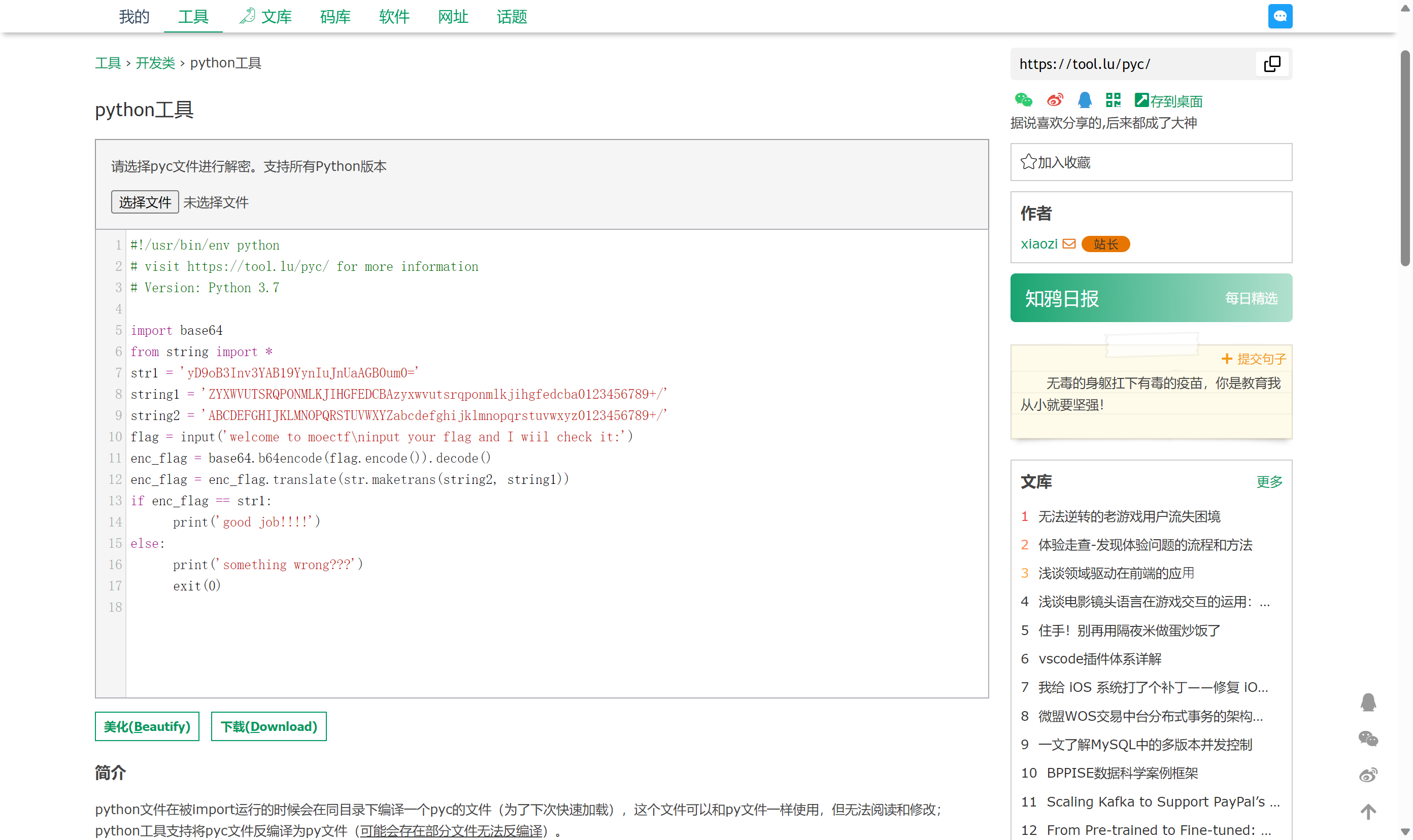Open the QR code icon
The width and height of the screenshot is (1413, 840).
click(1113, 100)
